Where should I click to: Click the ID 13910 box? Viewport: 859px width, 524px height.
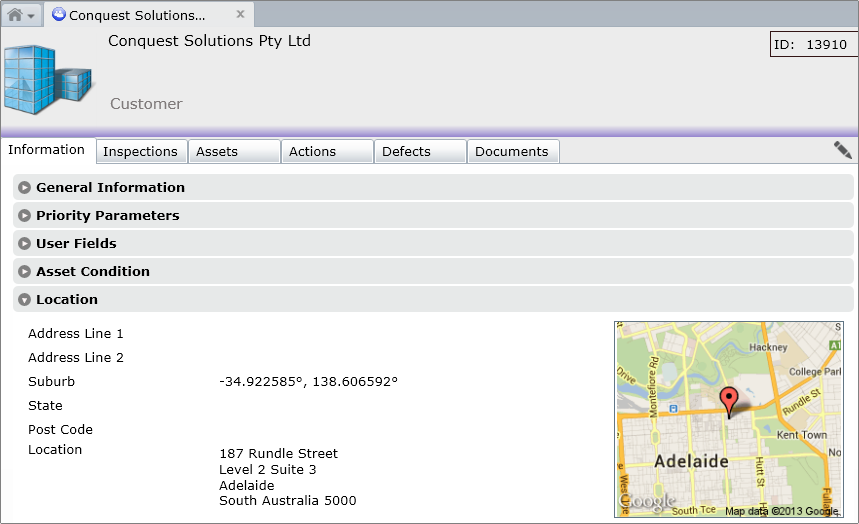tap(814, 44)
